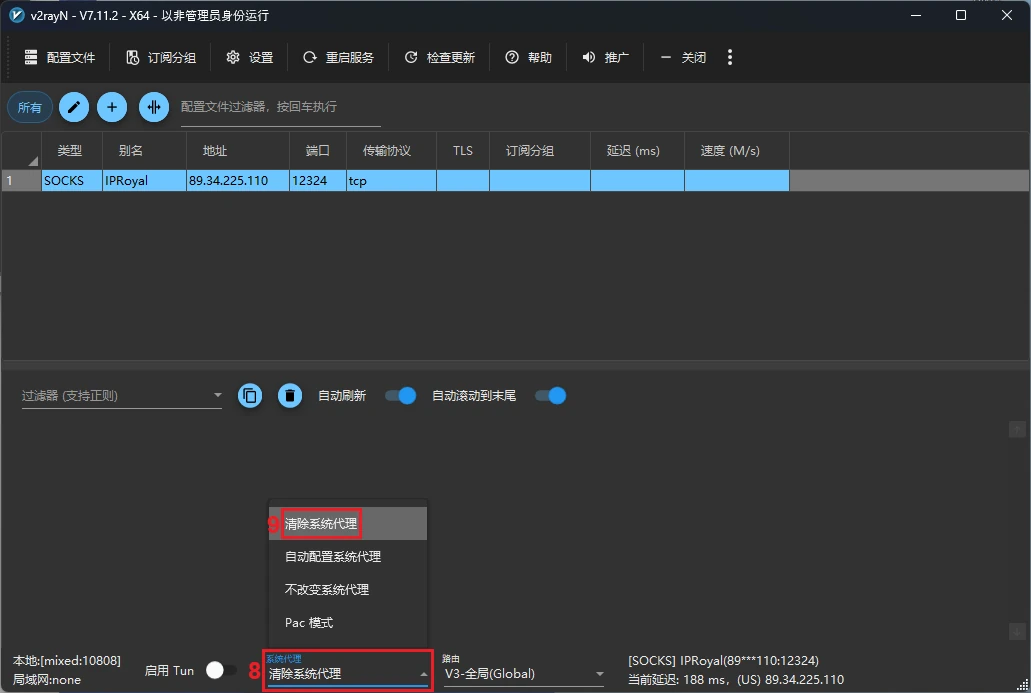1031x693 pixels.
Task: Select 自动配置系统代理 from the list
Action: click(333, 556)
